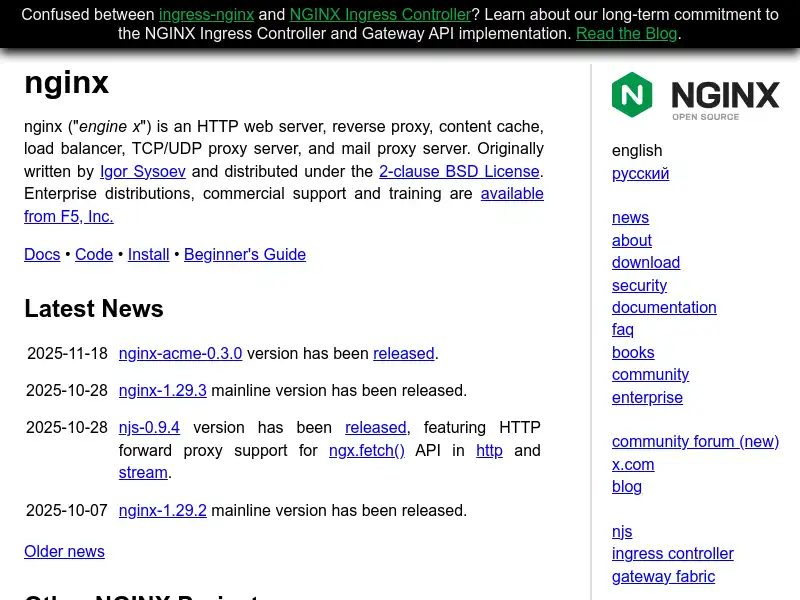
Task: Open the Docs page
Action: click(x=42, y=254)
